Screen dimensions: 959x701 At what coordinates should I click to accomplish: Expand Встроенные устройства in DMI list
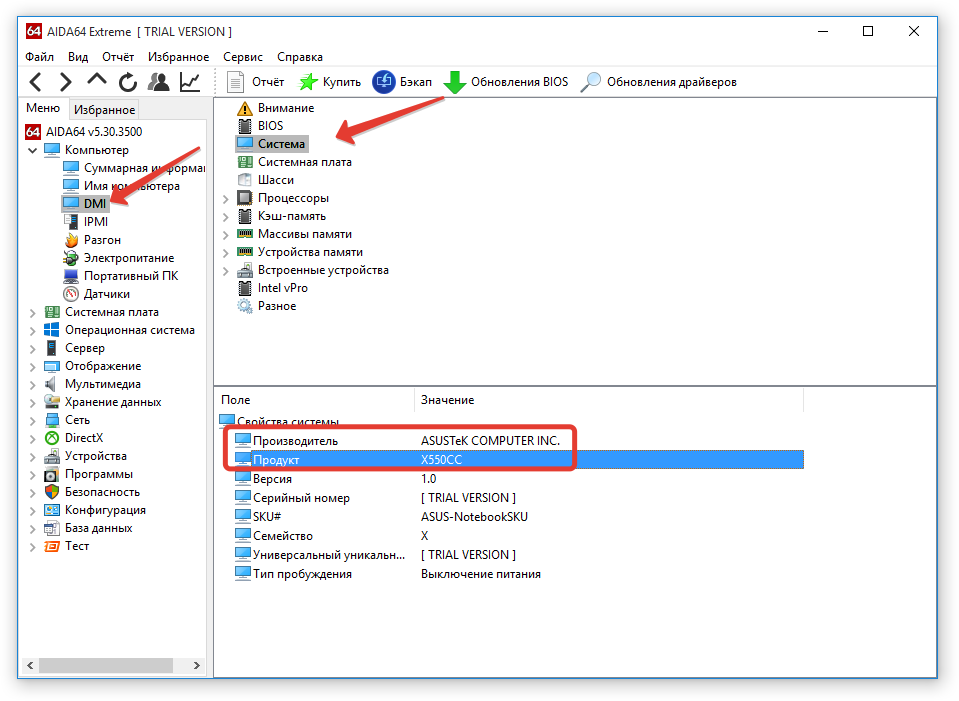226,271
